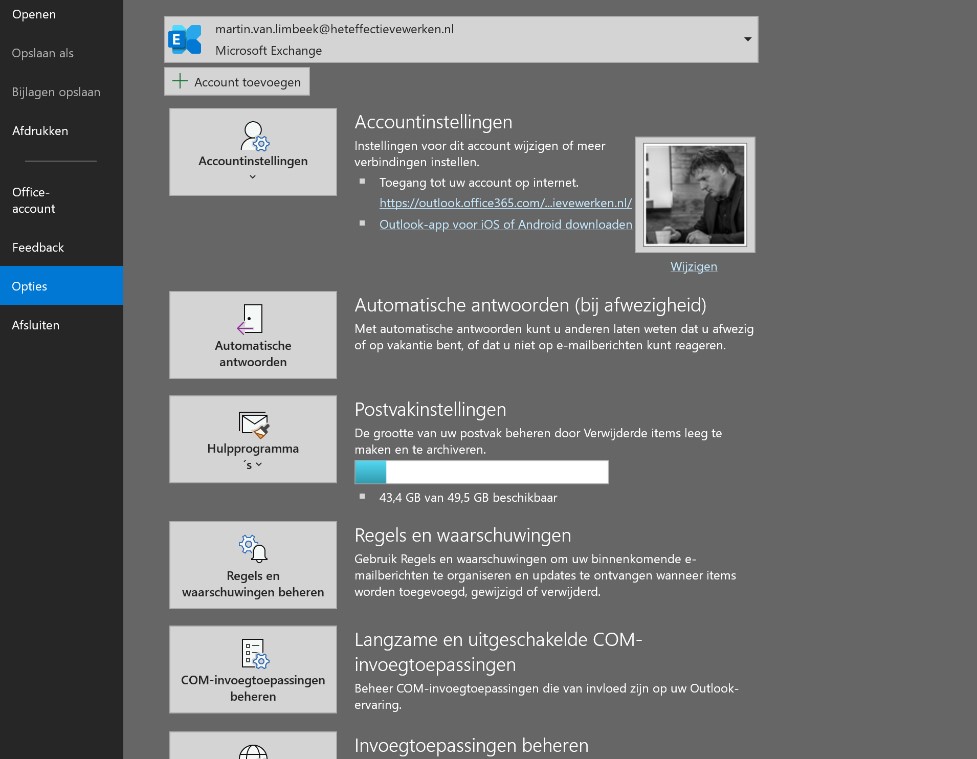Click Regels en waarschuwingen beheren button label

pyautogui.click(x=253, y=584)
